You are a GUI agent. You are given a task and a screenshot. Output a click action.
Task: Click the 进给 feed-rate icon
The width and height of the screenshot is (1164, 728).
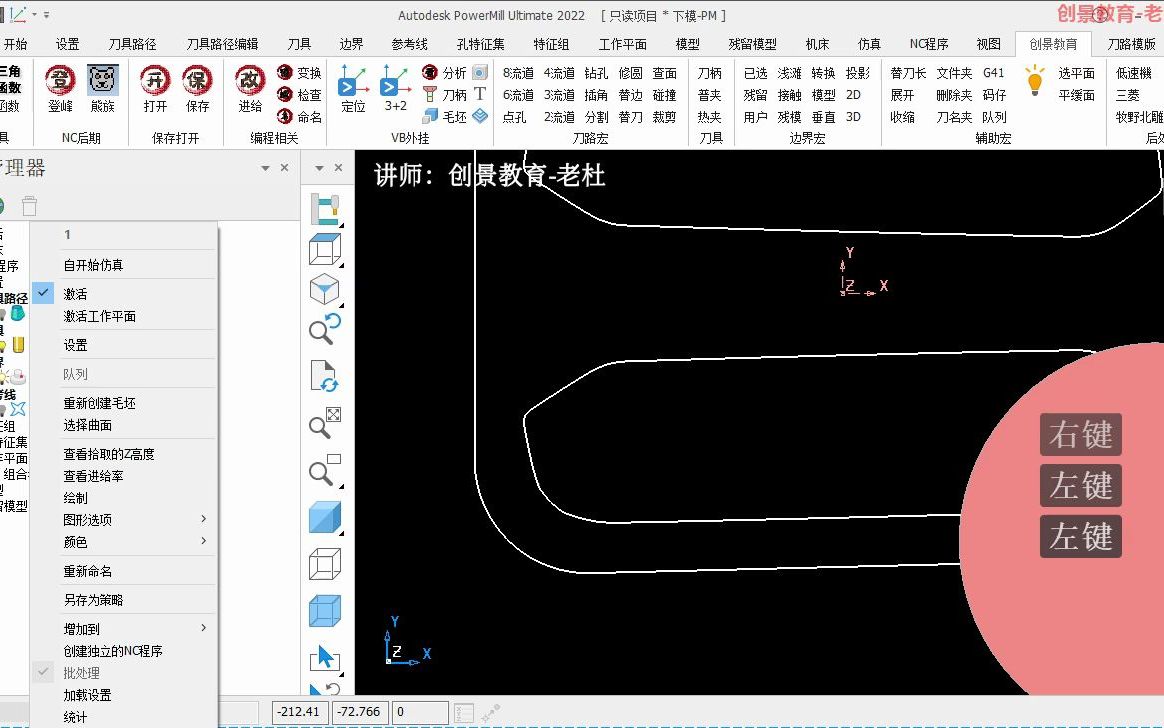250,80
